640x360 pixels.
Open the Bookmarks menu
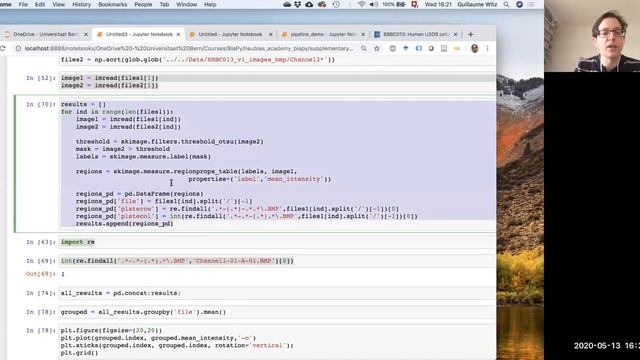[x=113, y=4]
